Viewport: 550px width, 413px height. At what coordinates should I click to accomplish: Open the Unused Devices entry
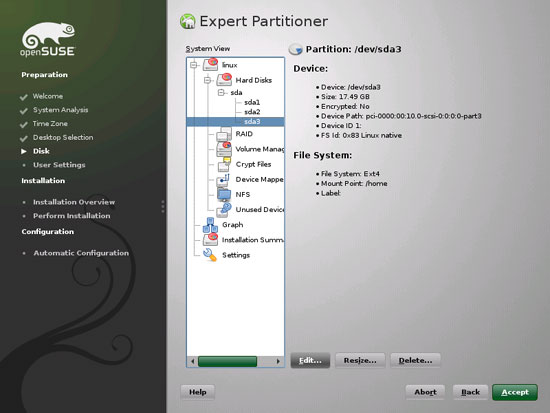260,209
